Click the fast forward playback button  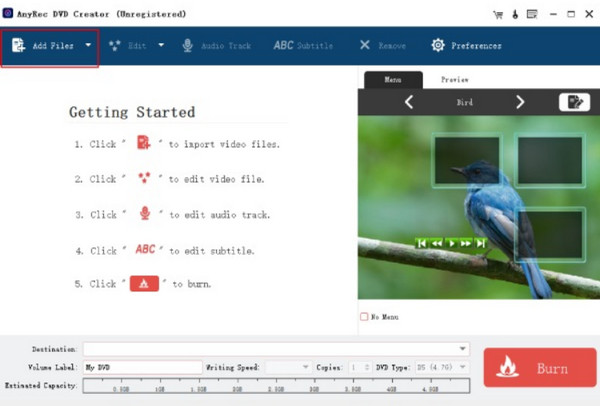coord(466,243)
